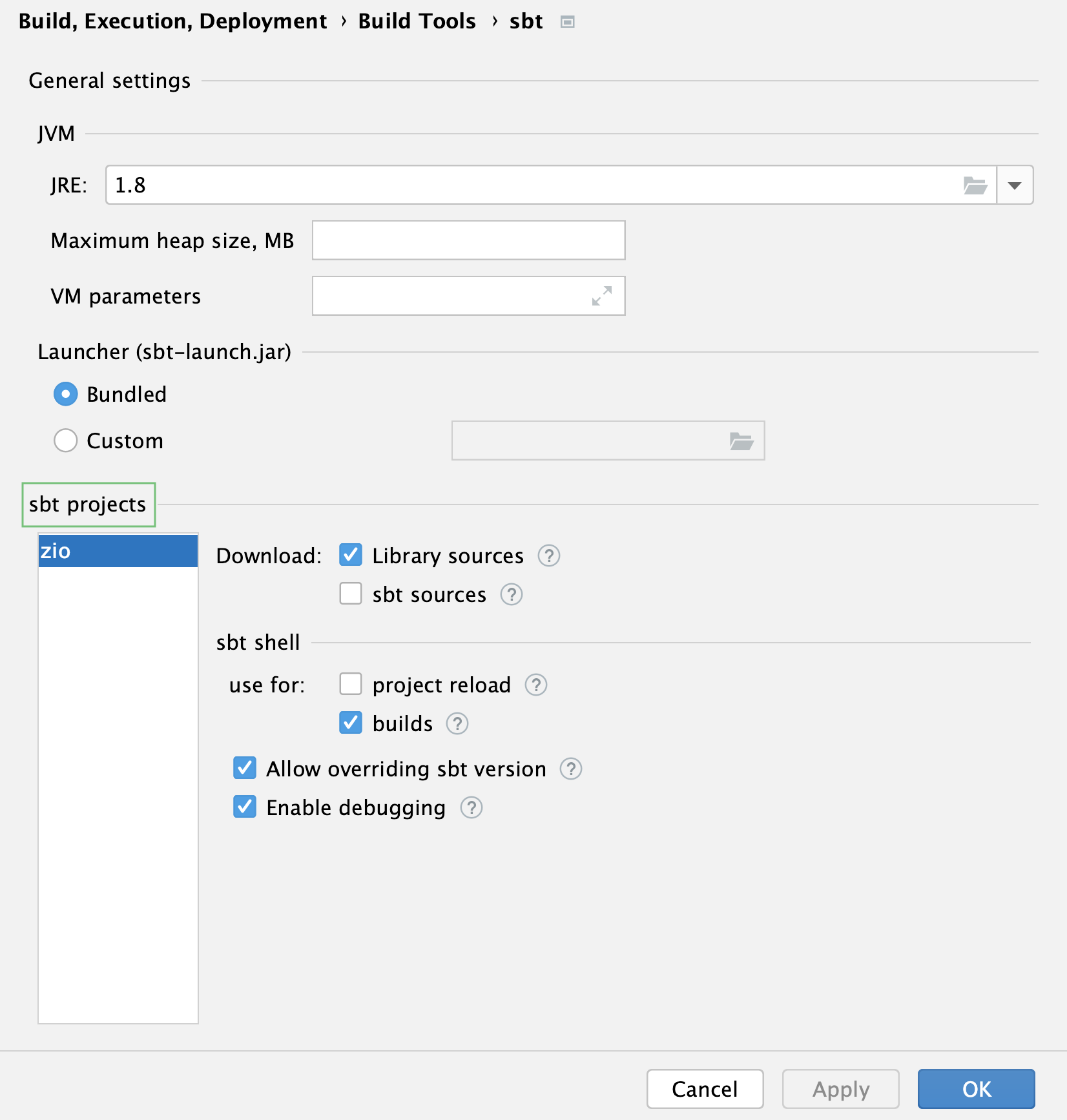Open help icon next to Enable debugging
This screenshot has height=1120, width=1067.
tap(471, 807)
